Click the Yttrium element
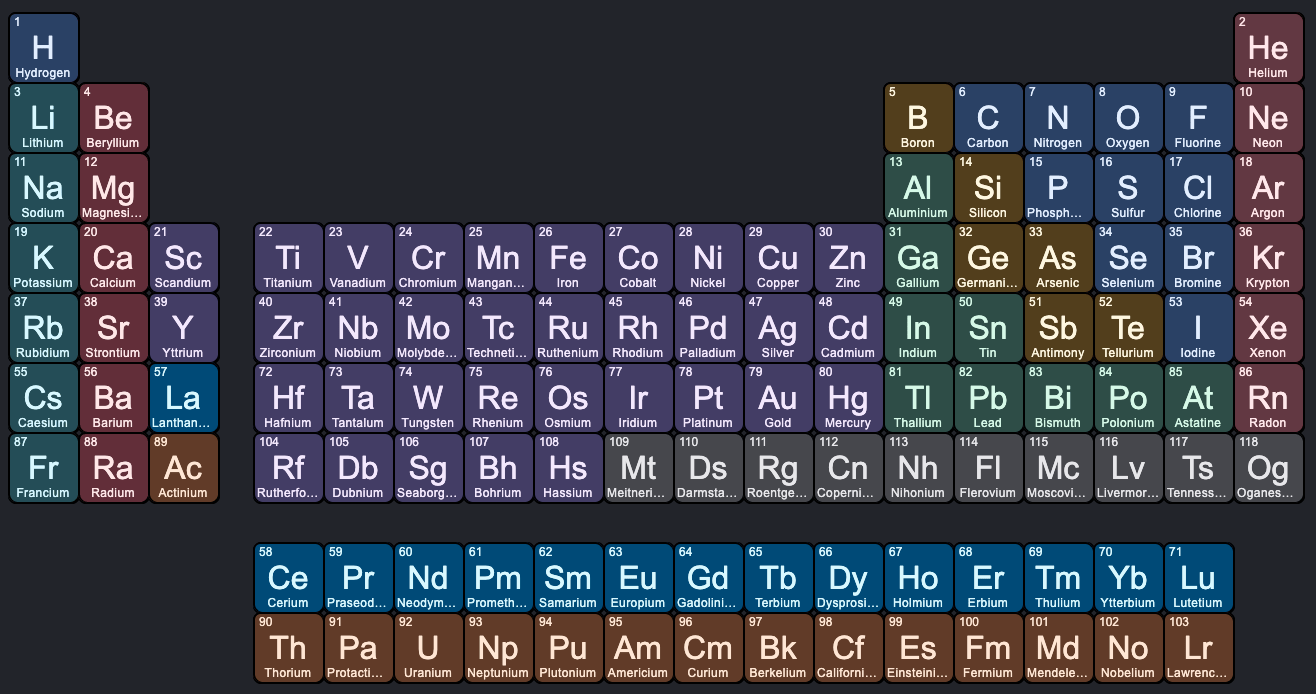1316x694 pixels. click(183, 328)
